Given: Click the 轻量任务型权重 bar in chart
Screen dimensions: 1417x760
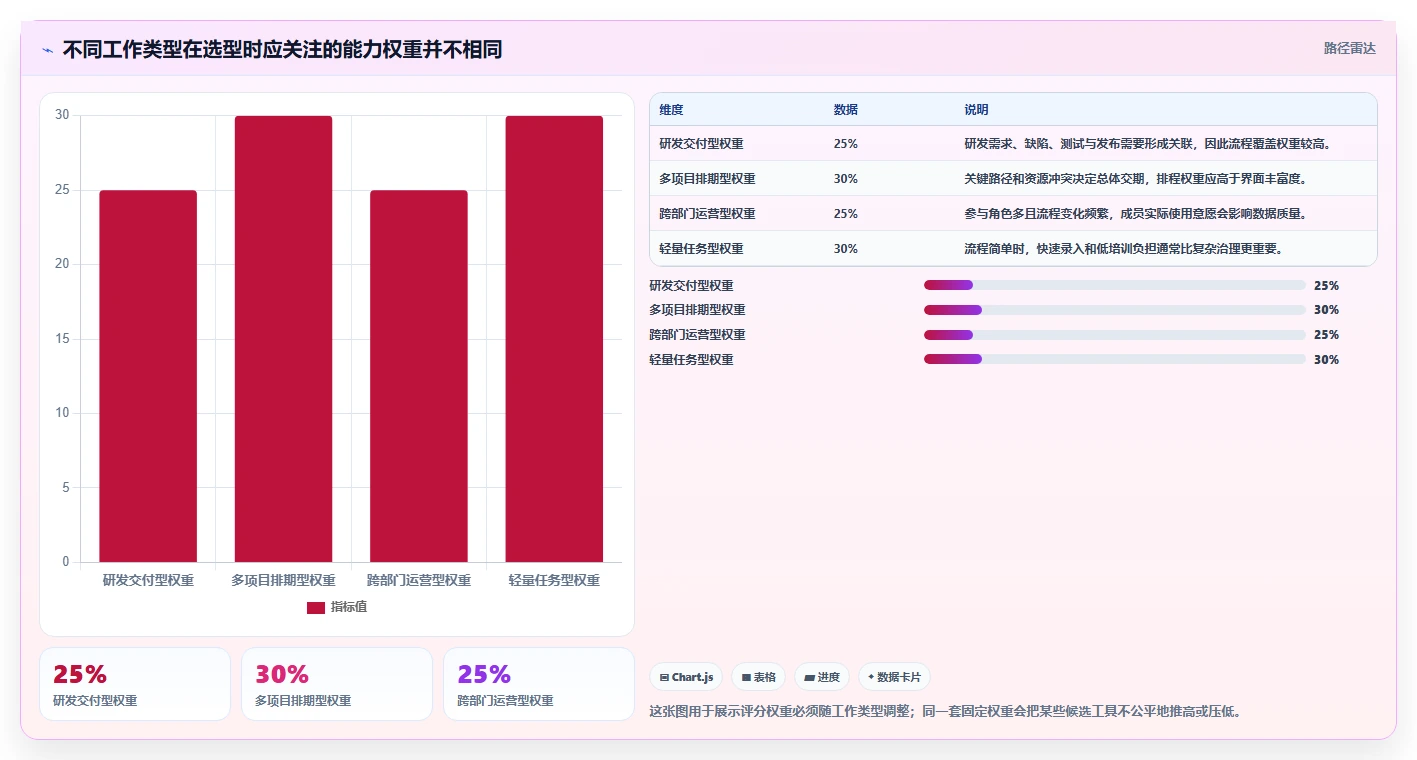Looking at the screenshot, I should tap(554, 339).
